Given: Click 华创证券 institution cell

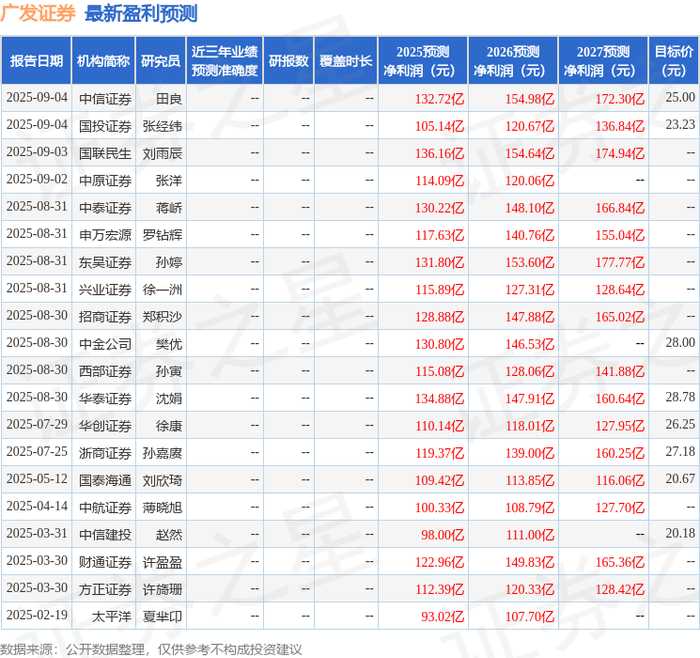Looking at the screenshot, I should (105, 425).
